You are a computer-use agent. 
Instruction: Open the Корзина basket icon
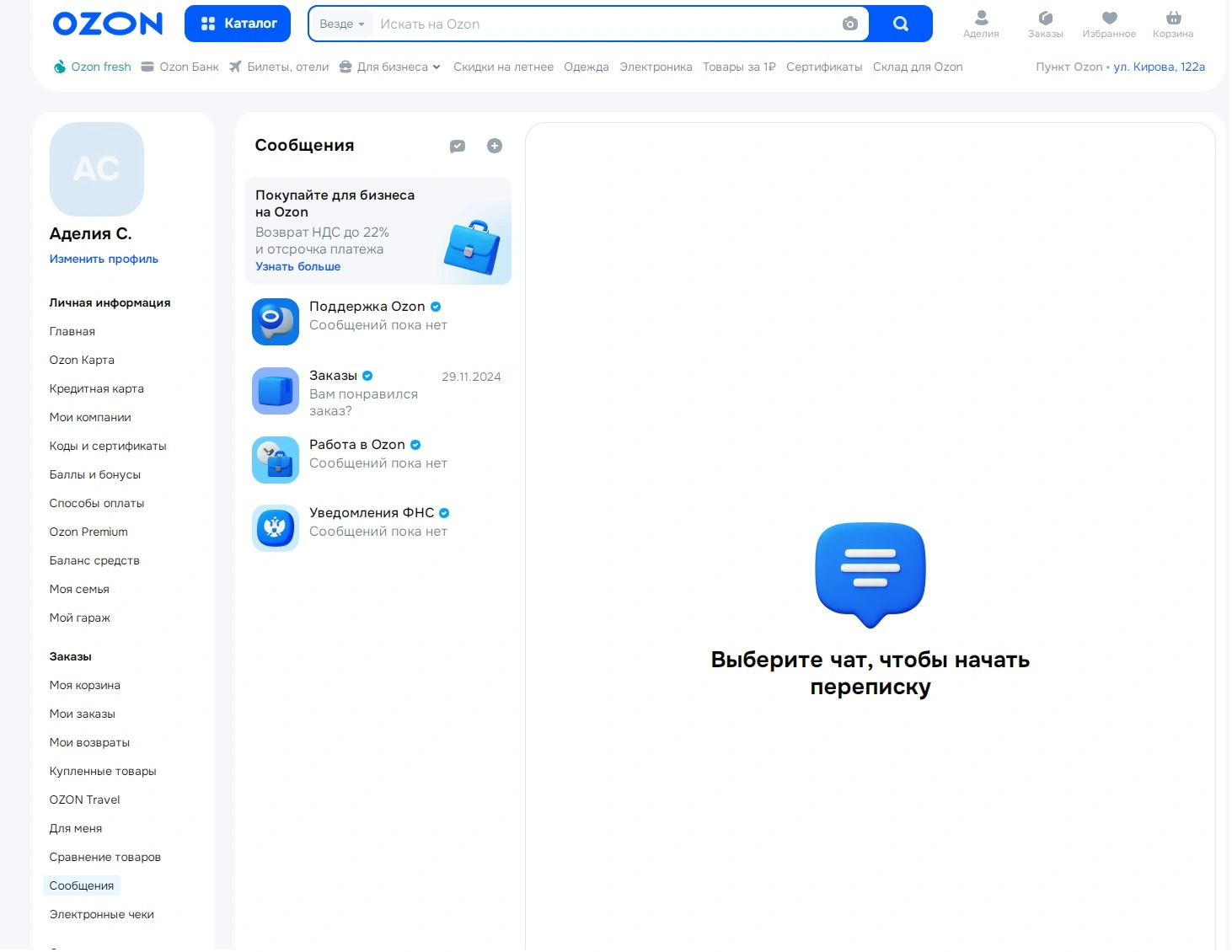(x=1173, y=24)
